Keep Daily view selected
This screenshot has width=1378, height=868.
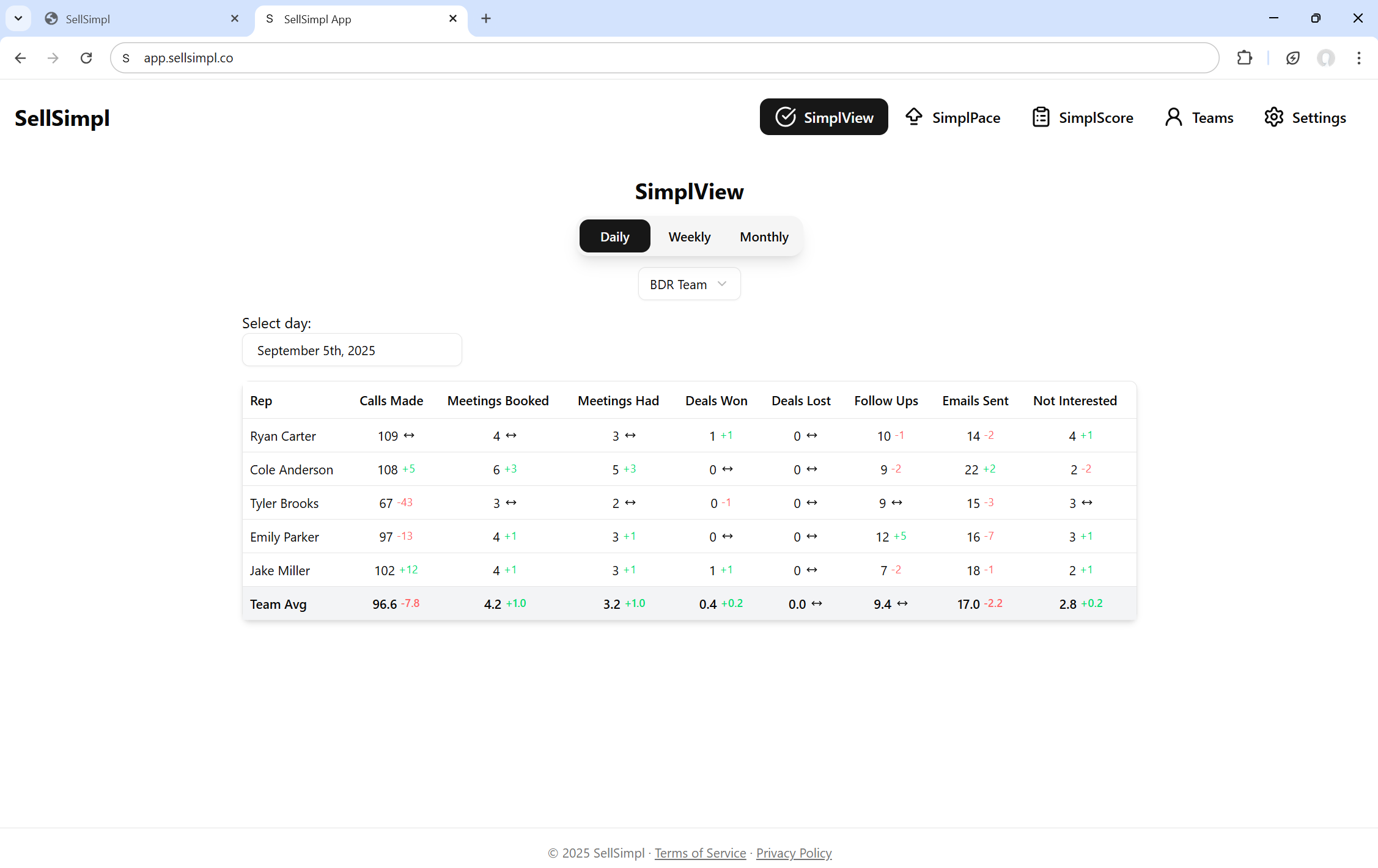tap(614, 236)
